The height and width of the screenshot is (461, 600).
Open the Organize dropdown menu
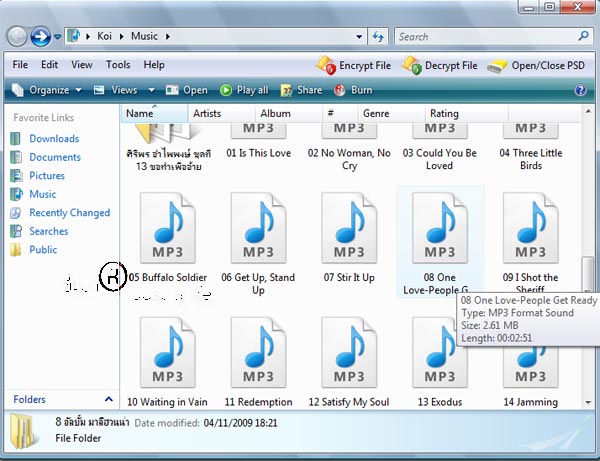[47, 90]
